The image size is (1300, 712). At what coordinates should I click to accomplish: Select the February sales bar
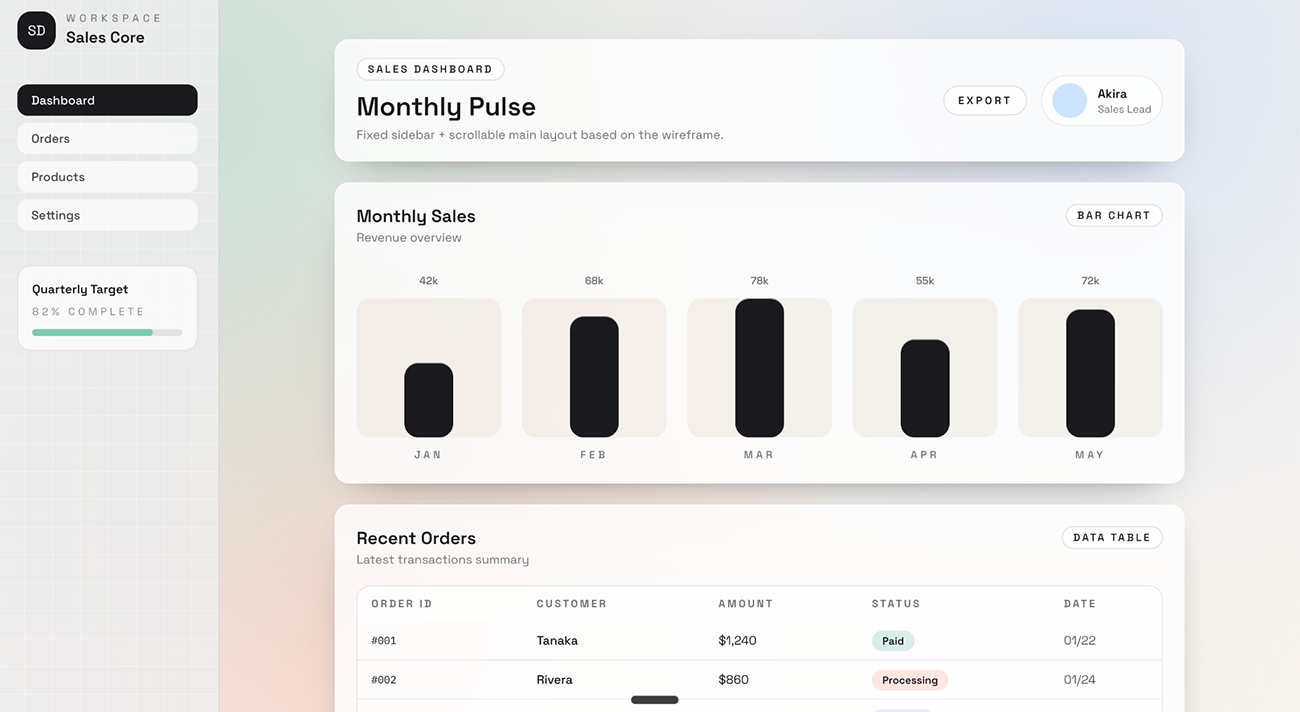[594, 377]
